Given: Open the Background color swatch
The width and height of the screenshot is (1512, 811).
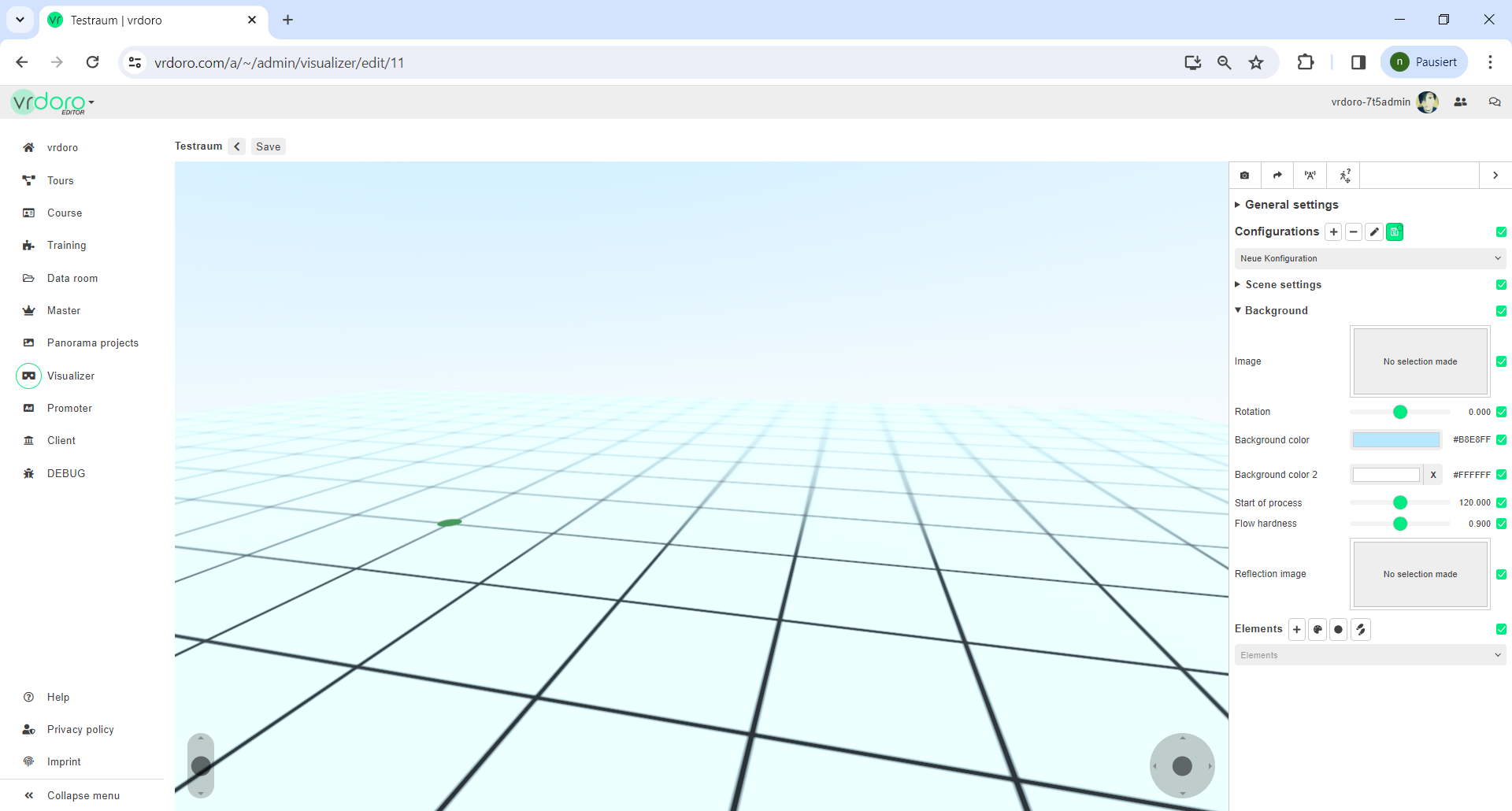Looking at the screenshot, I should [x=1395, y=440].
